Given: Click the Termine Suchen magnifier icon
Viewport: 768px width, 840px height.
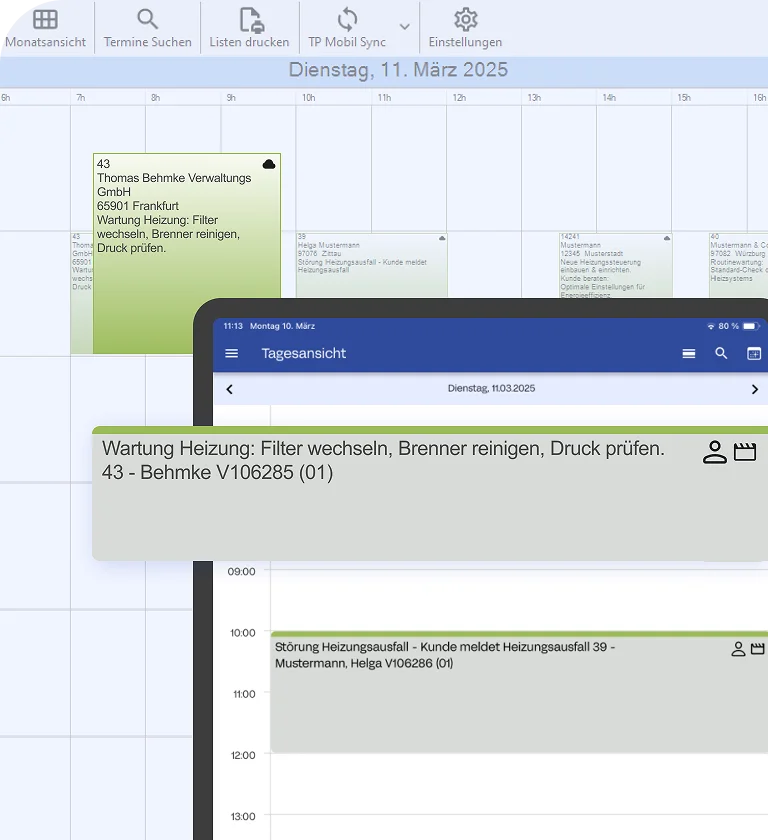Looking at the screenshot, I should coord(148,20).
